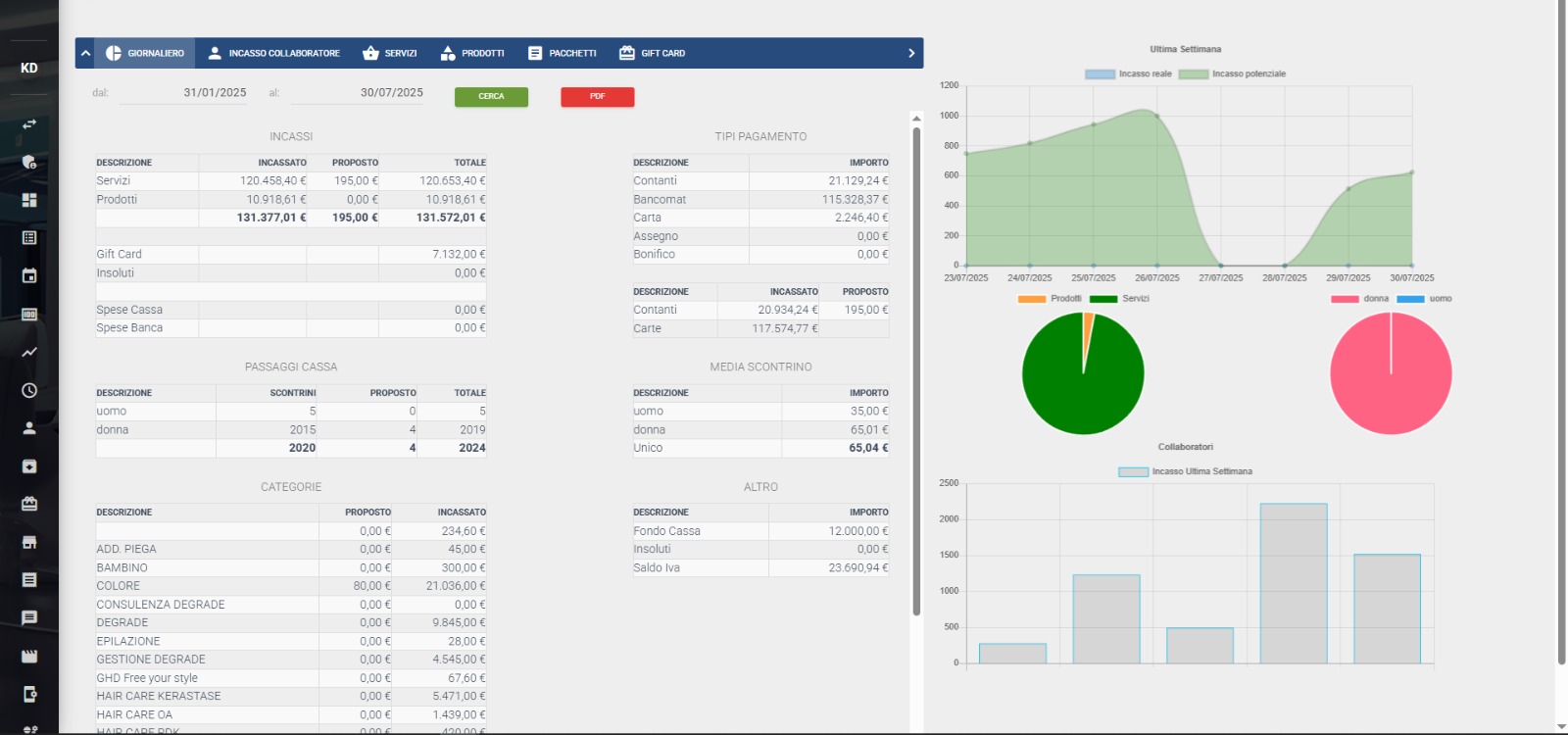
Task: Edit the 'al' end date field
Action: [x=358, y=93]
